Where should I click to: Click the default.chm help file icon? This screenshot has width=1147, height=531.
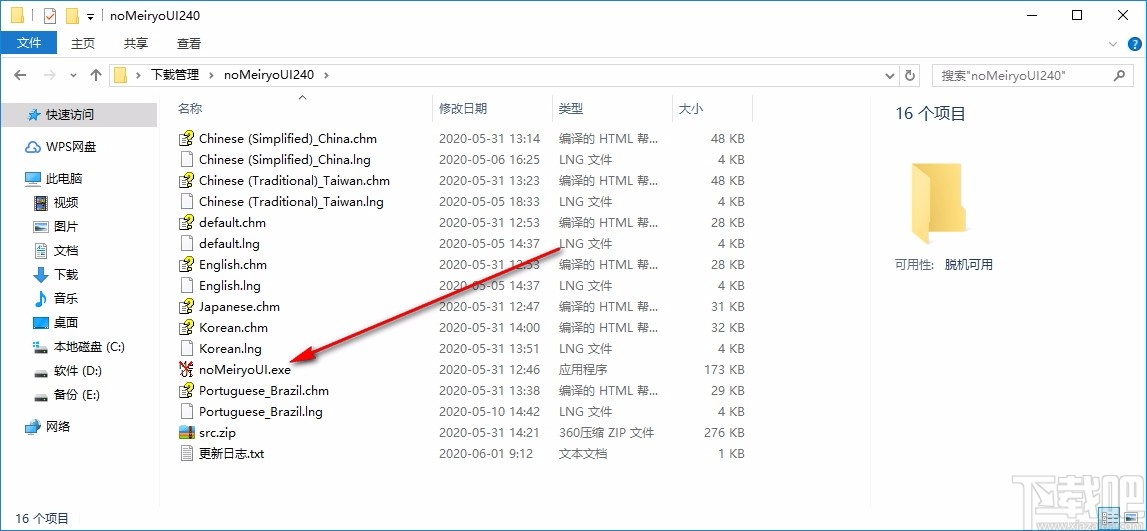click(x=187, y=222)
